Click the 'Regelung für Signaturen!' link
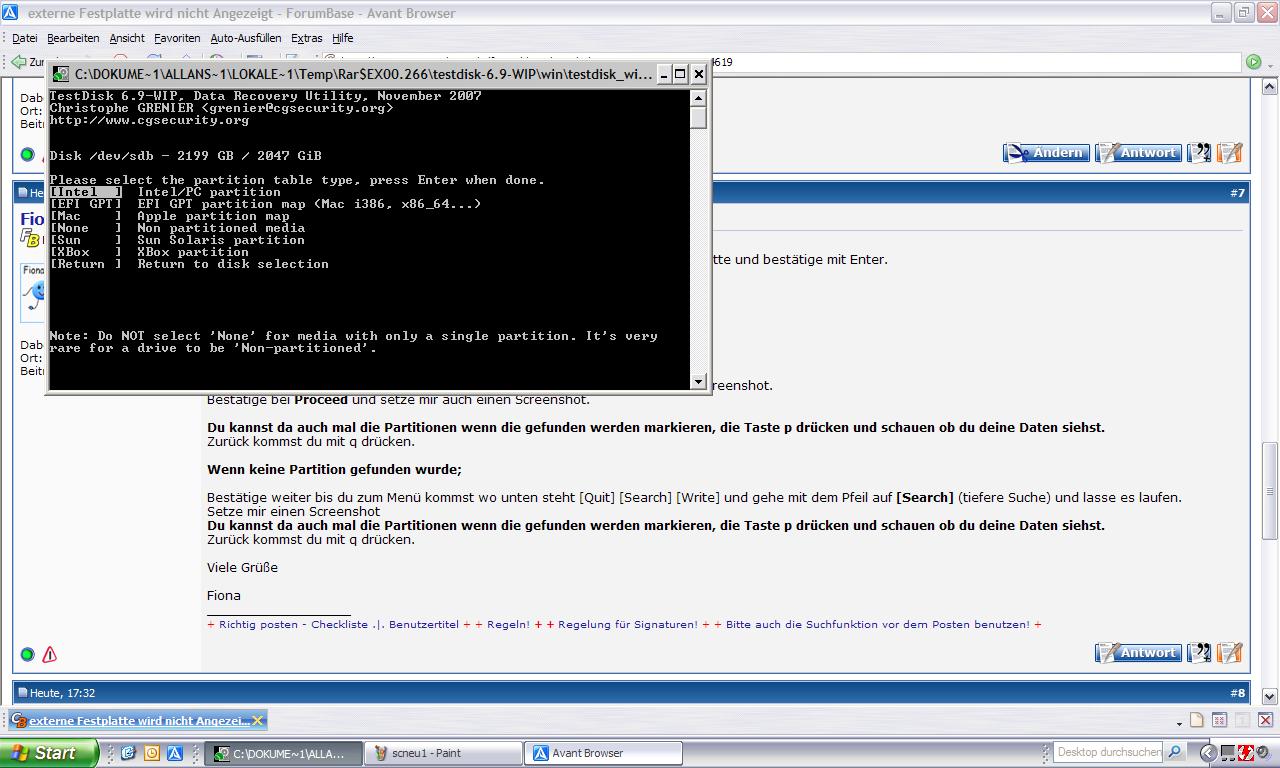The width and height of the screenshot is (1280, 768). pyautogui.click(x=628, y=624)
